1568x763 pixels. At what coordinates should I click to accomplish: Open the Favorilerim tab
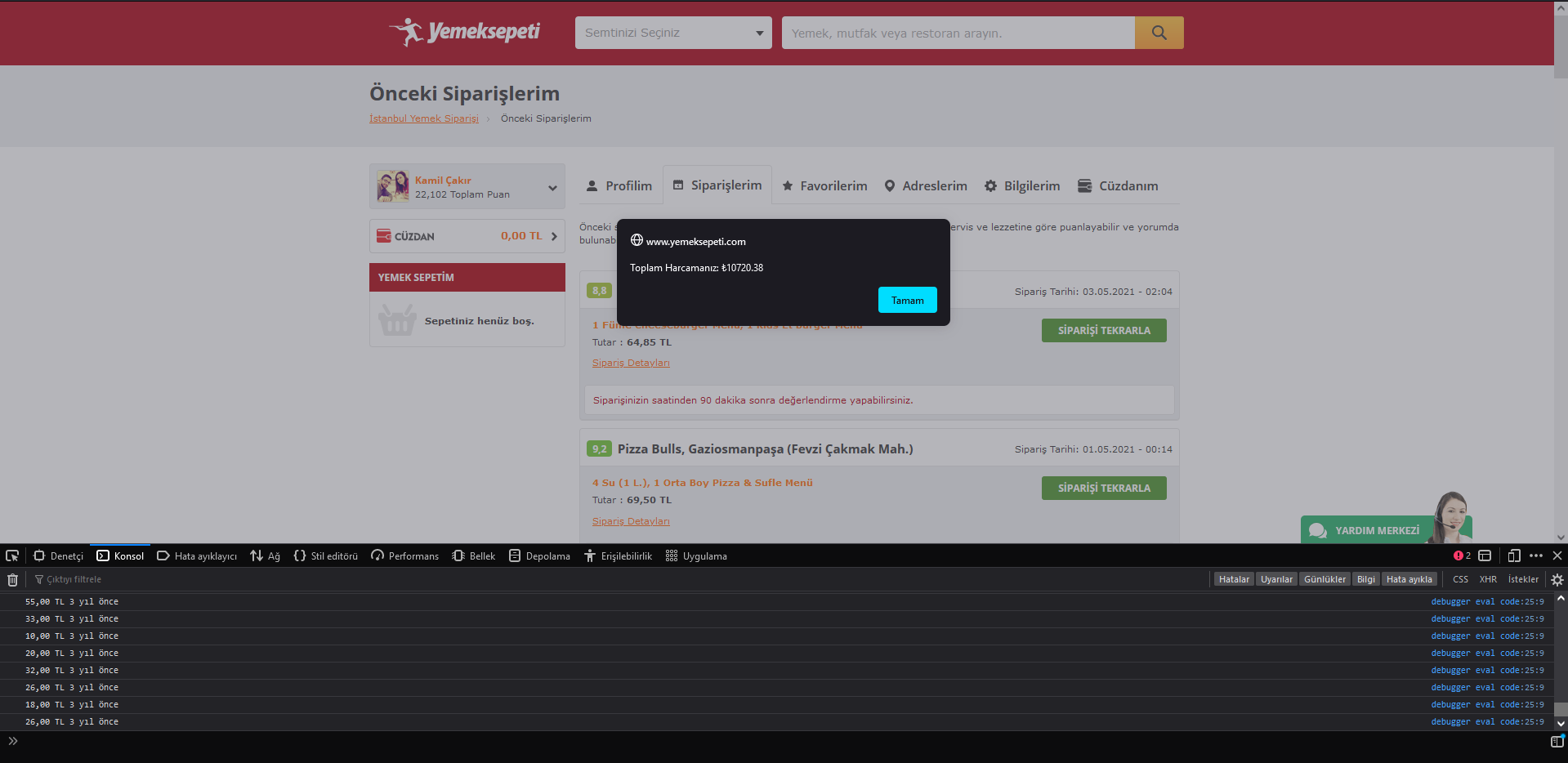point(824,185)
